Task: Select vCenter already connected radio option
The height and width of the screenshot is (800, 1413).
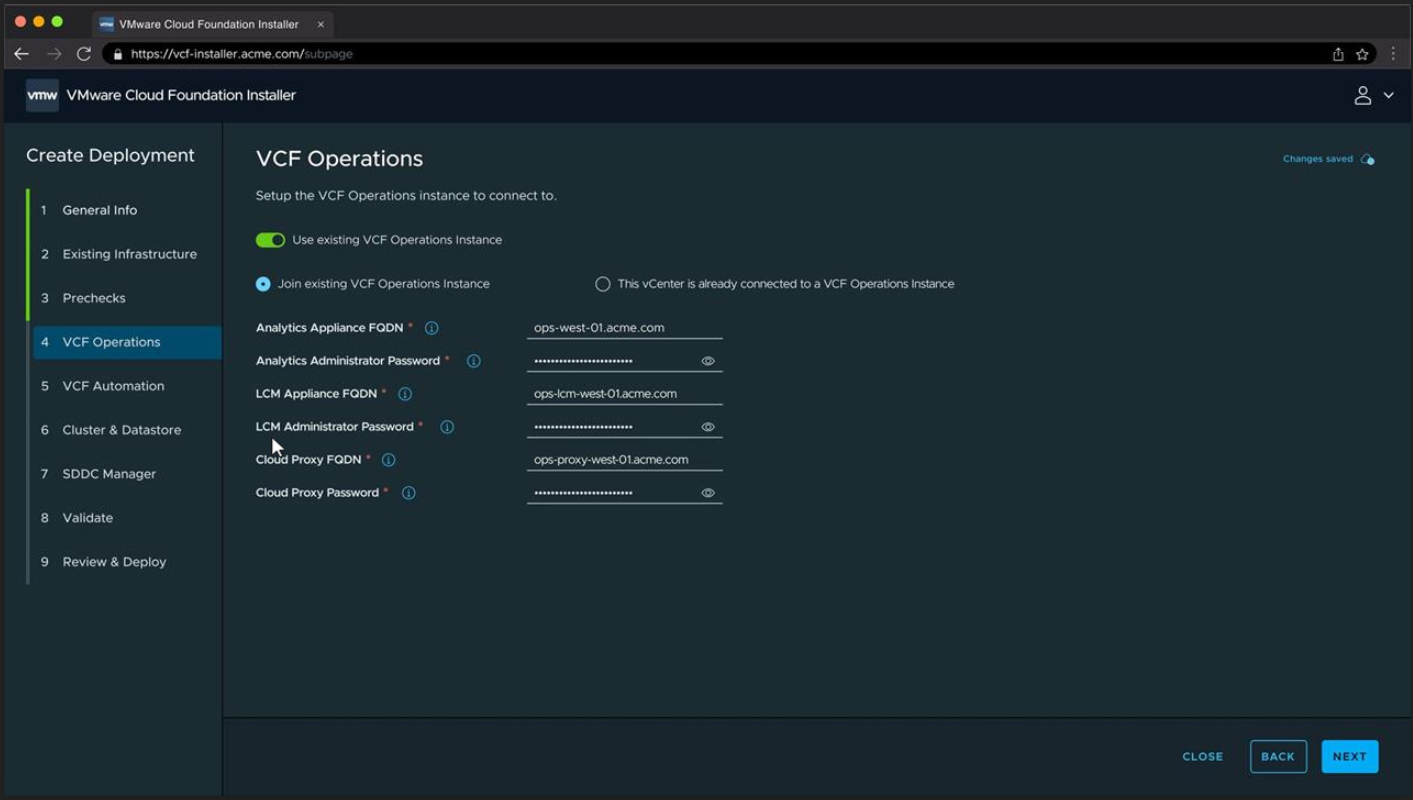Action: pyautogui.click(x=603, y=284)
